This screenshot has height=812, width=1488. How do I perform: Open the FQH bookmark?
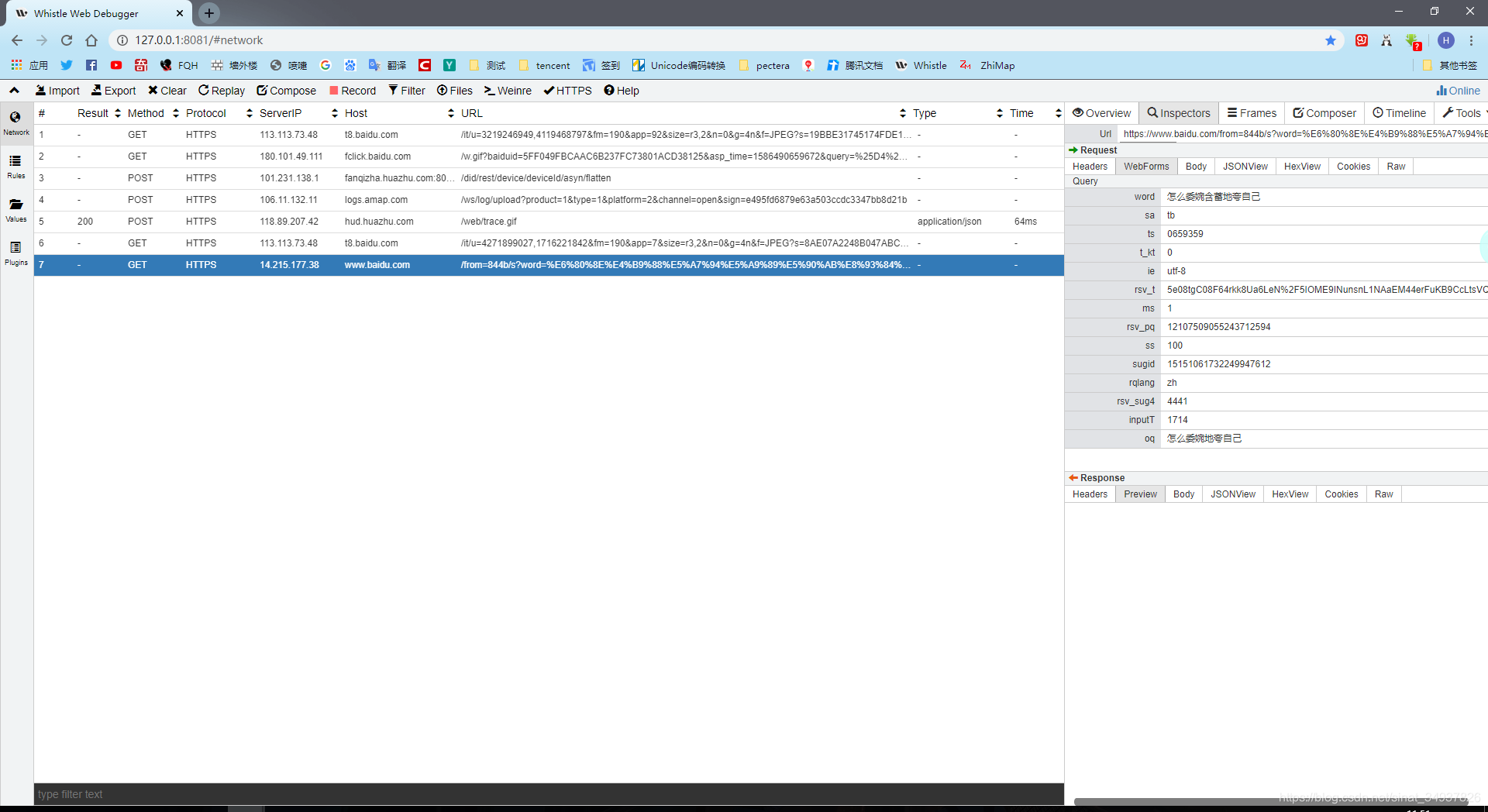click(179, 66)
